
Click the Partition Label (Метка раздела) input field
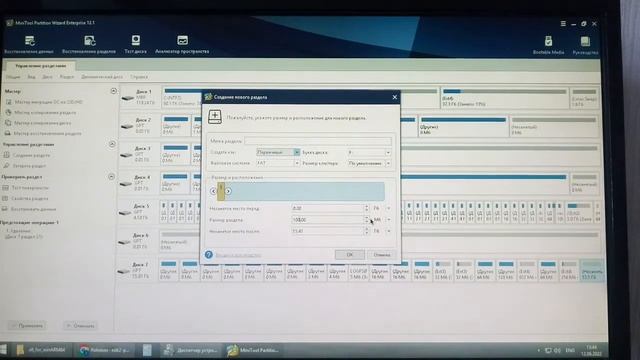click(x=318, y=141)
